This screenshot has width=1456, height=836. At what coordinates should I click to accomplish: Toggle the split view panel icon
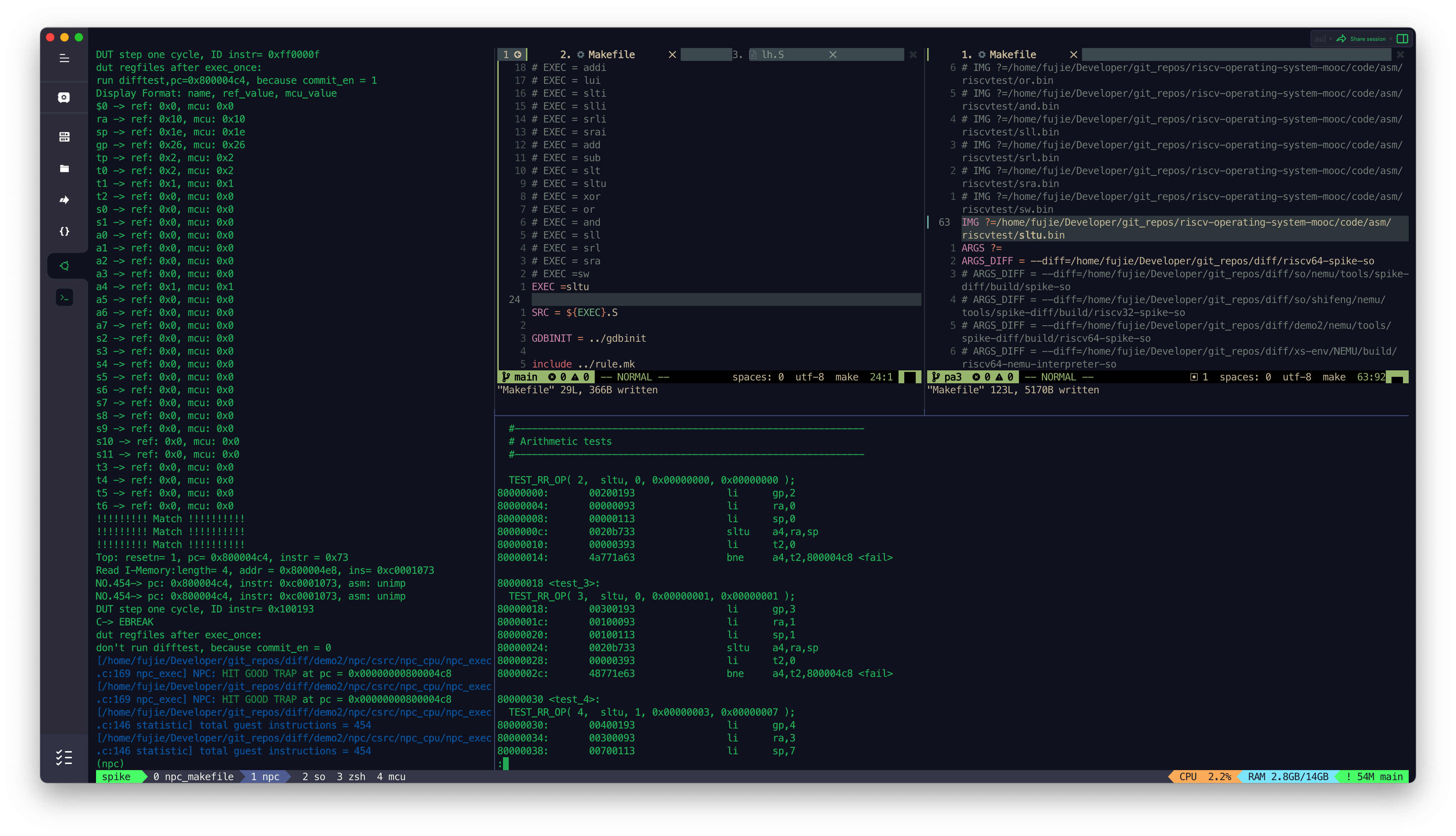click(x=1402, y=39)
